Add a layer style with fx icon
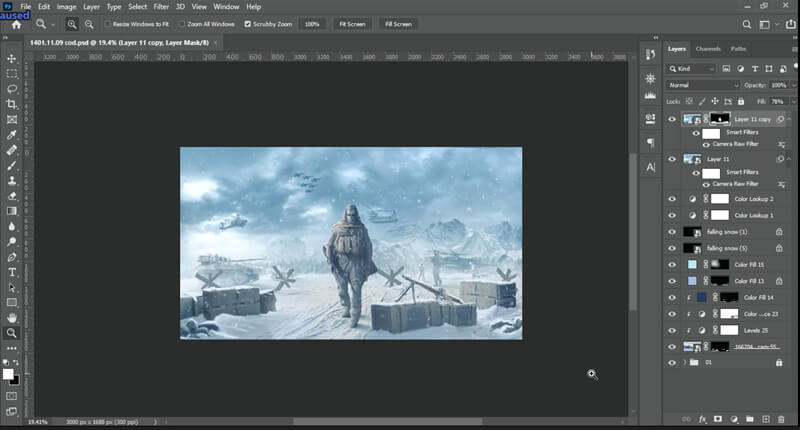Screen dimensions: 800x430 702,419
